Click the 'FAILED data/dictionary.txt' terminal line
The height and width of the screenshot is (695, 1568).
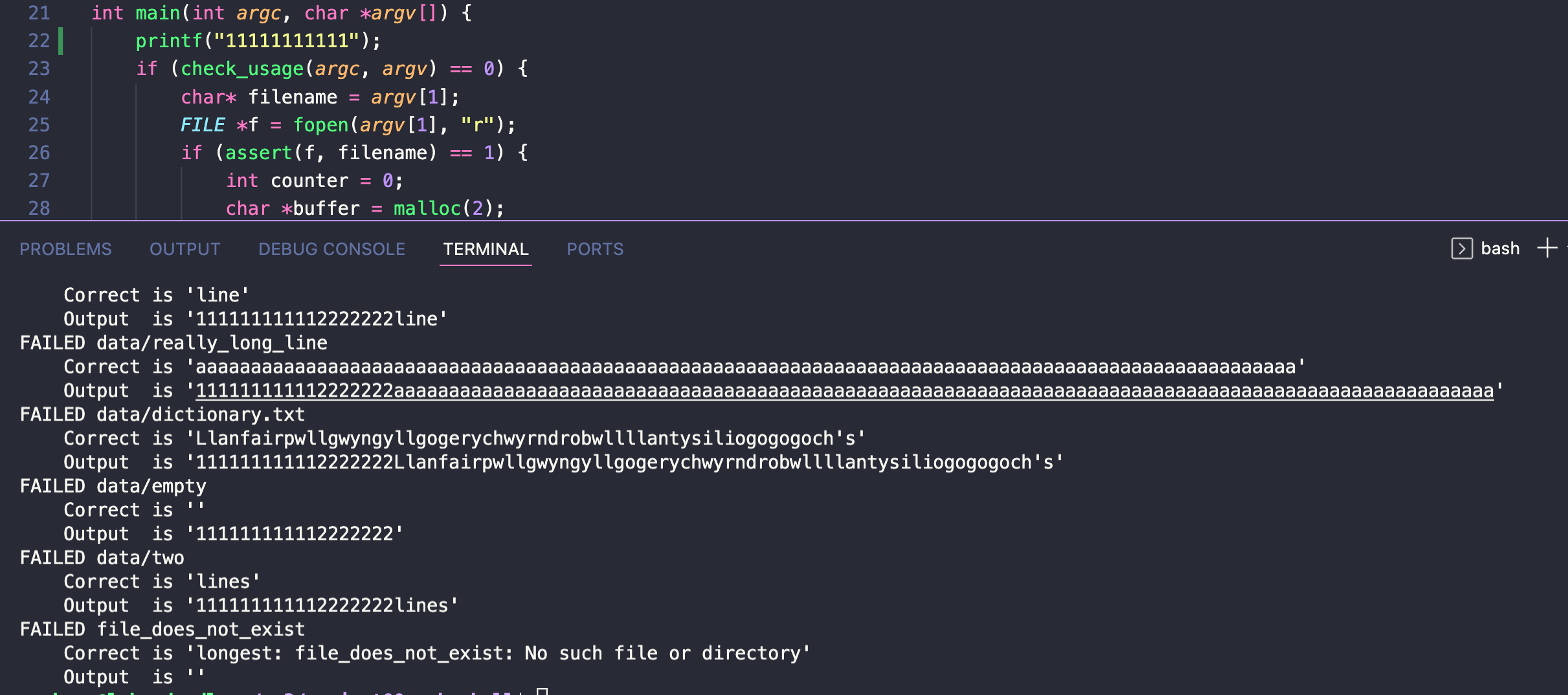[162, 415]
